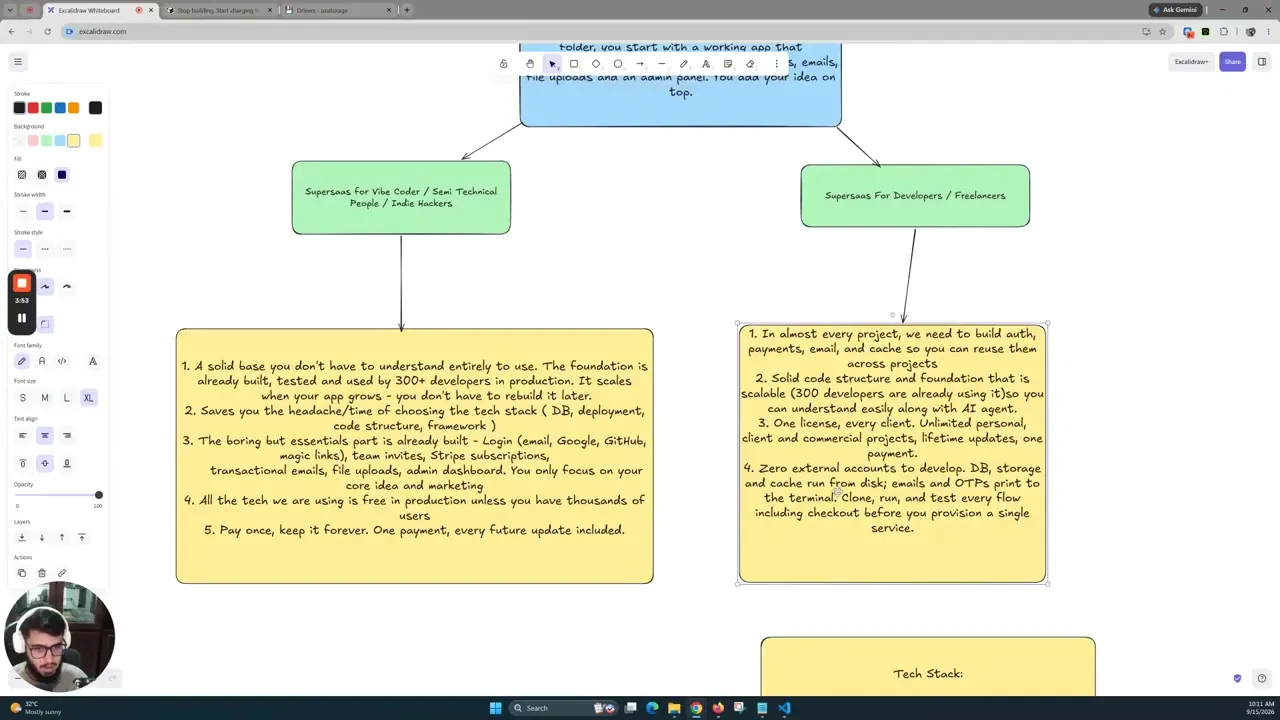Viewport: 1280px width, 720px height.
Task: Choose dashed stroke style
Action: 44,249
